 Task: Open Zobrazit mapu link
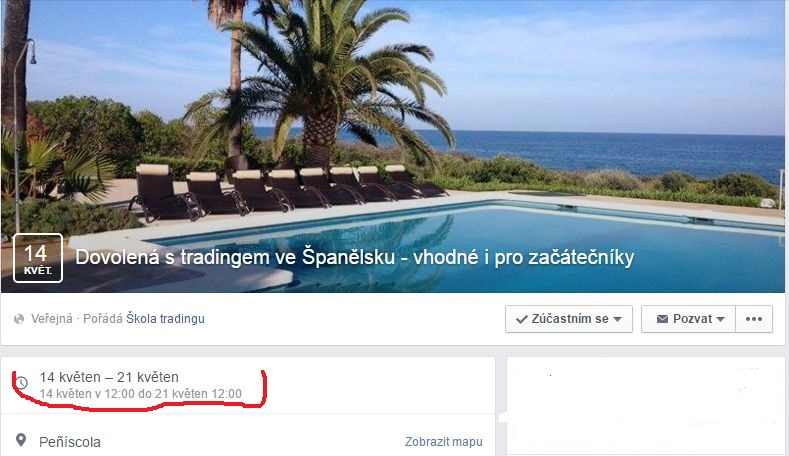[x=443, y=442]
